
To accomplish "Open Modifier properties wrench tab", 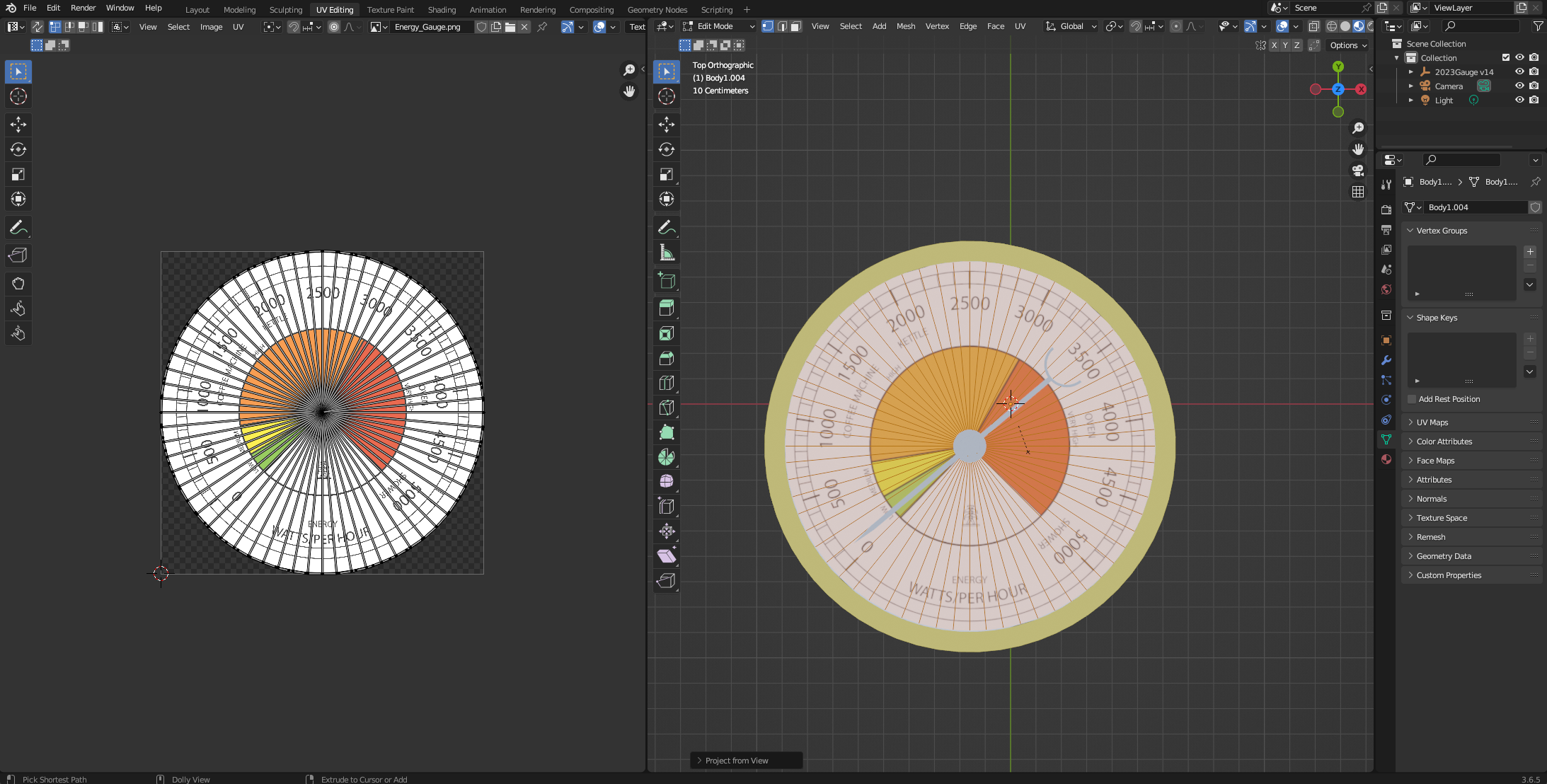I will coord(1386,360).
